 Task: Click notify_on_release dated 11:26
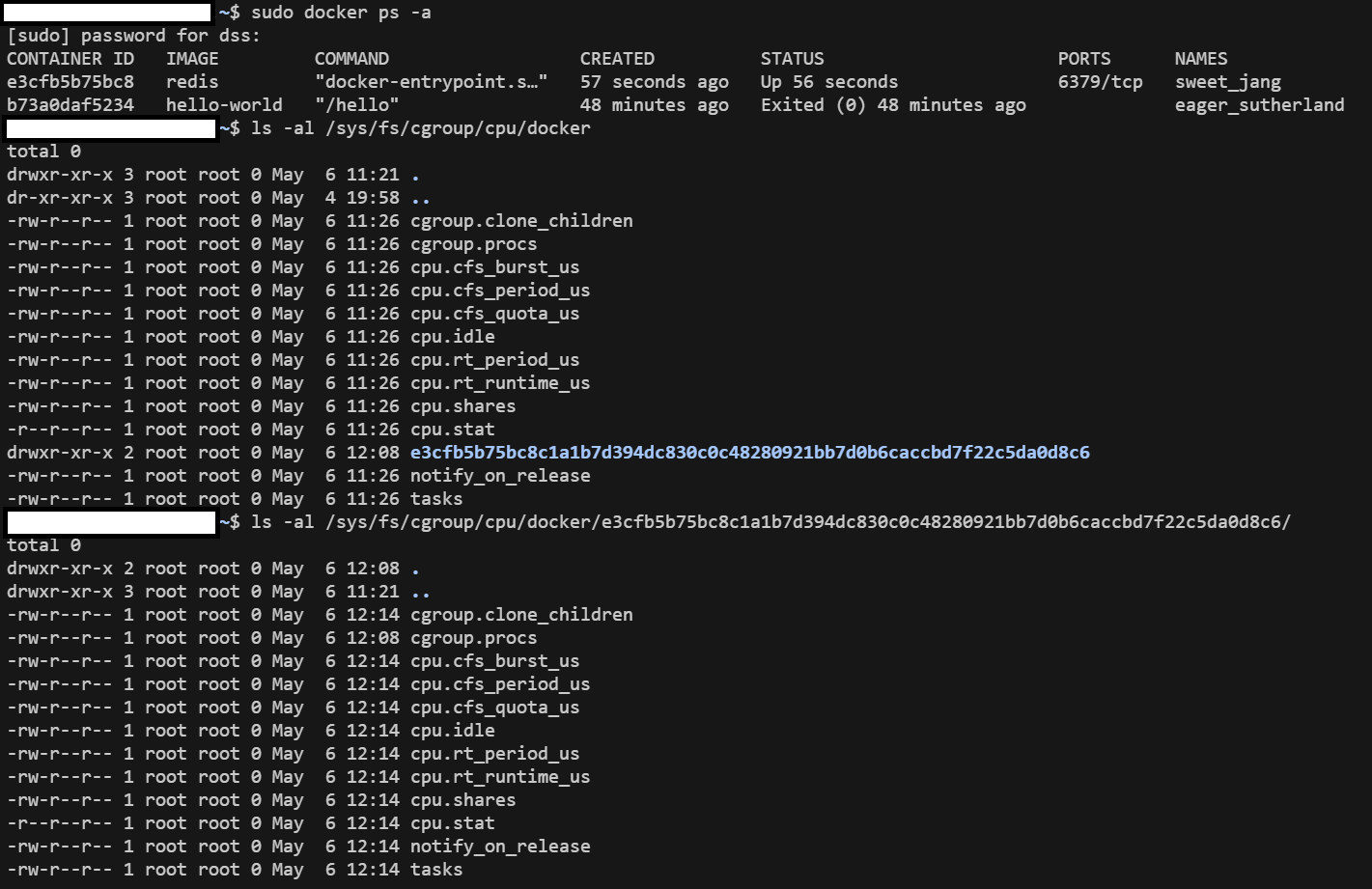(500, 476)
